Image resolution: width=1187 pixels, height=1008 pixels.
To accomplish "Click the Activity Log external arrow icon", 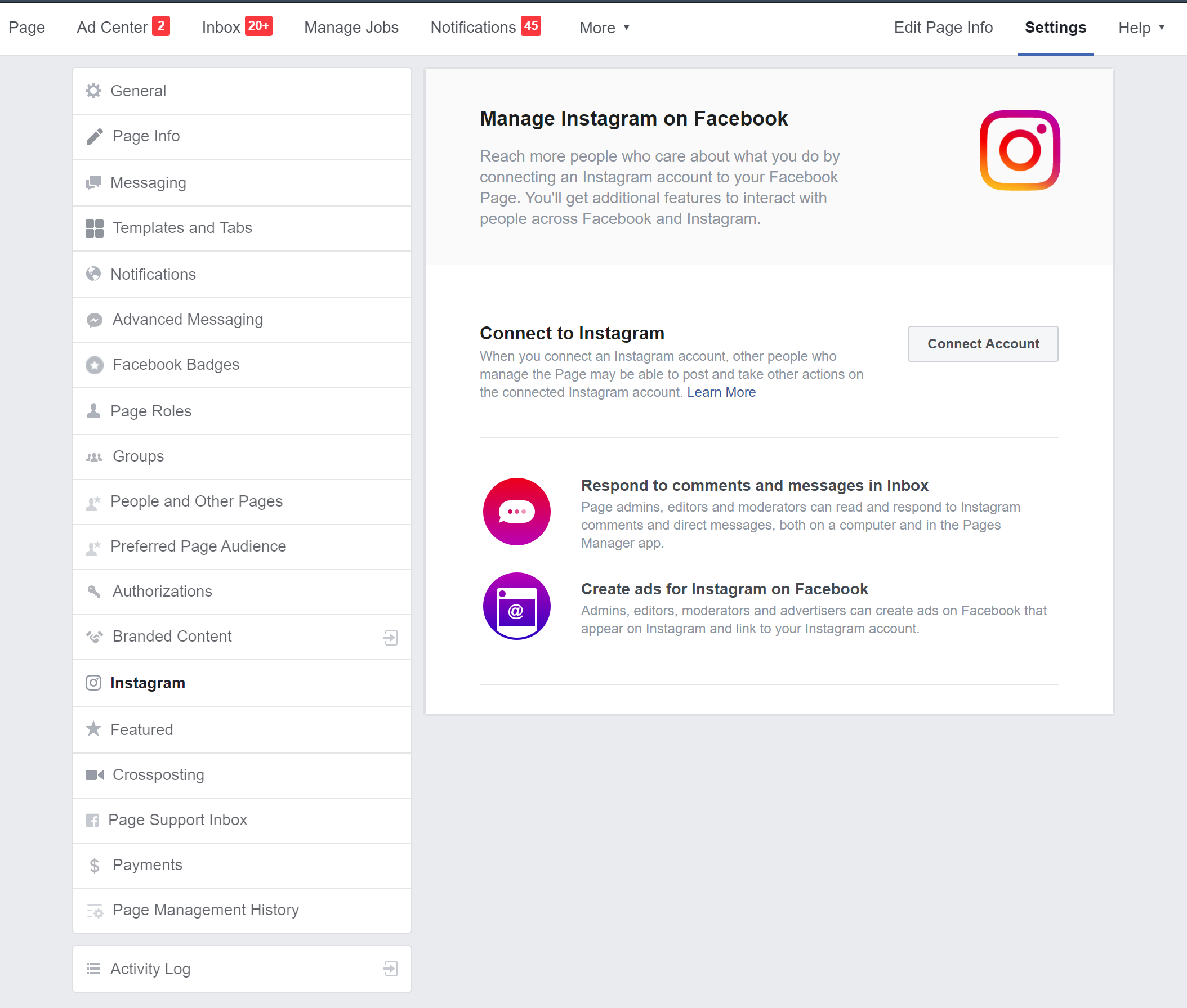I will point(391,969).
